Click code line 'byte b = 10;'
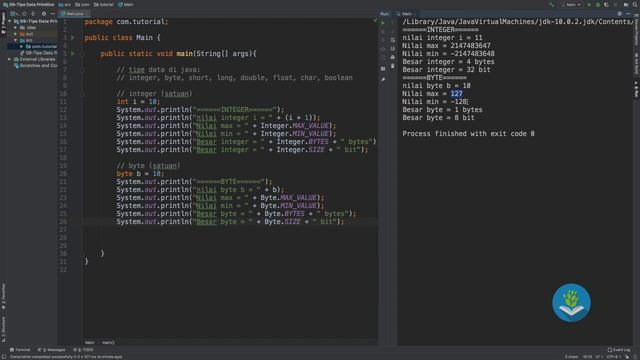The height and width of the screenshot is (360, 640). (140, 173)
